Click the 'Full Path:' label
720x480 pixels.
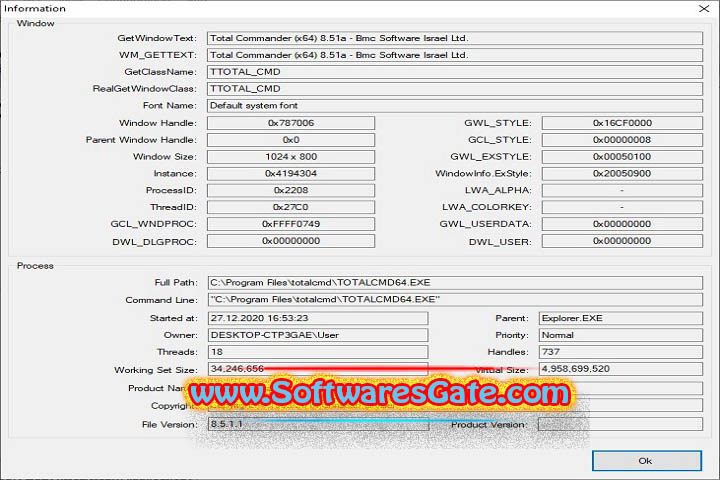(176, 282)
